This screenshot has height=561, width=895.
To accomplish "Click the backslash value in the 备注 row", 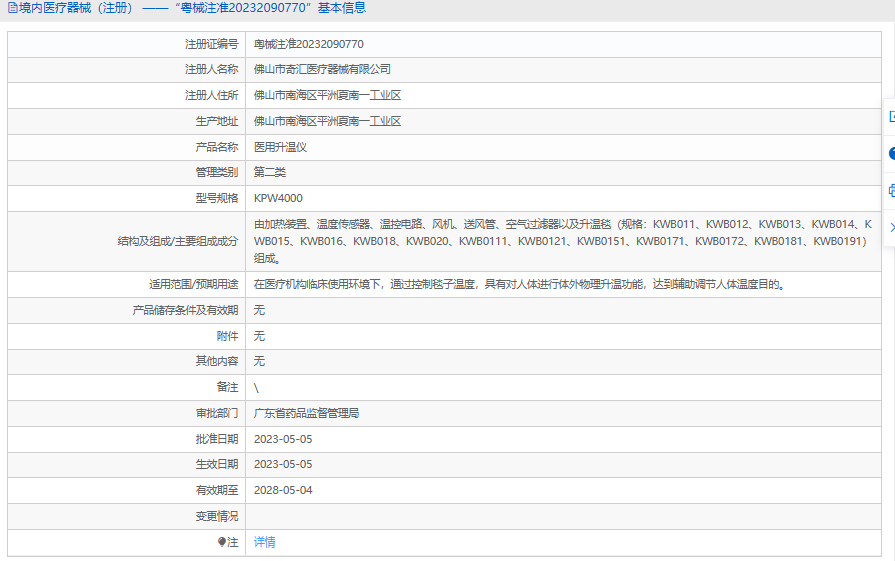I will [x=256, y=388].
